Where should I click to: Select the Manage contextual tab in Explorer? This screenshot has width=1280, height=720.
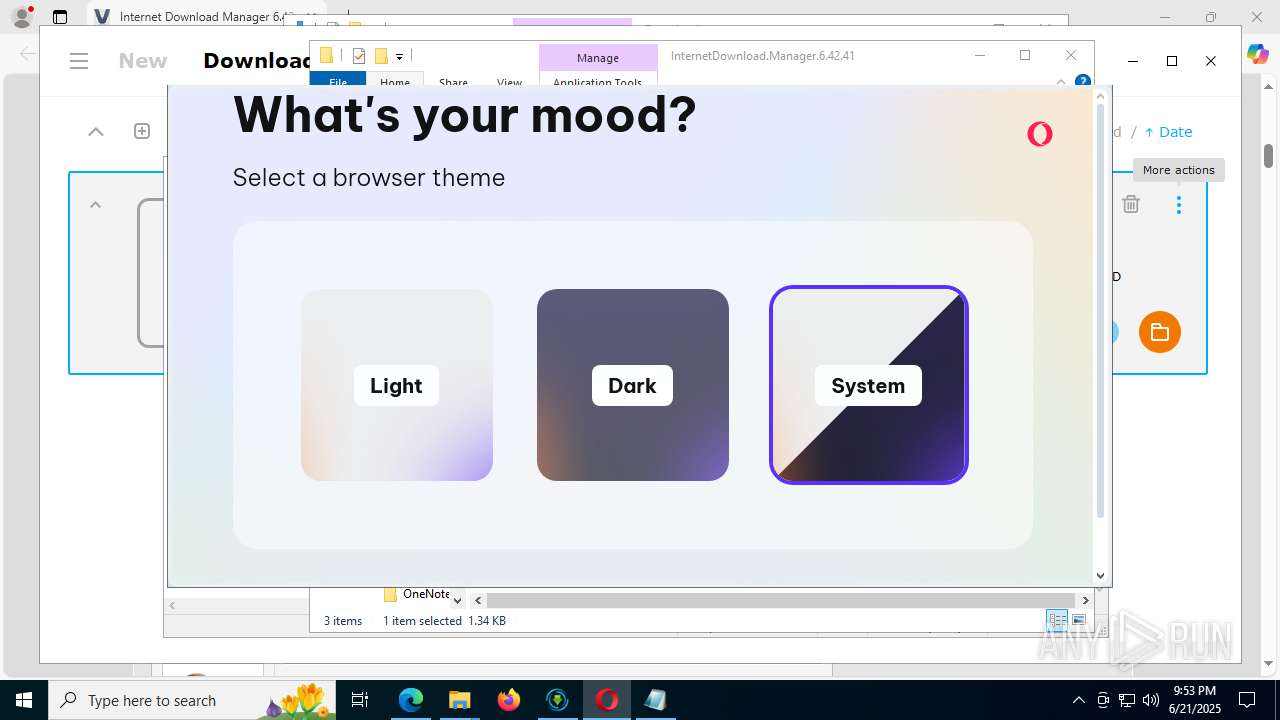pos(598,58)
